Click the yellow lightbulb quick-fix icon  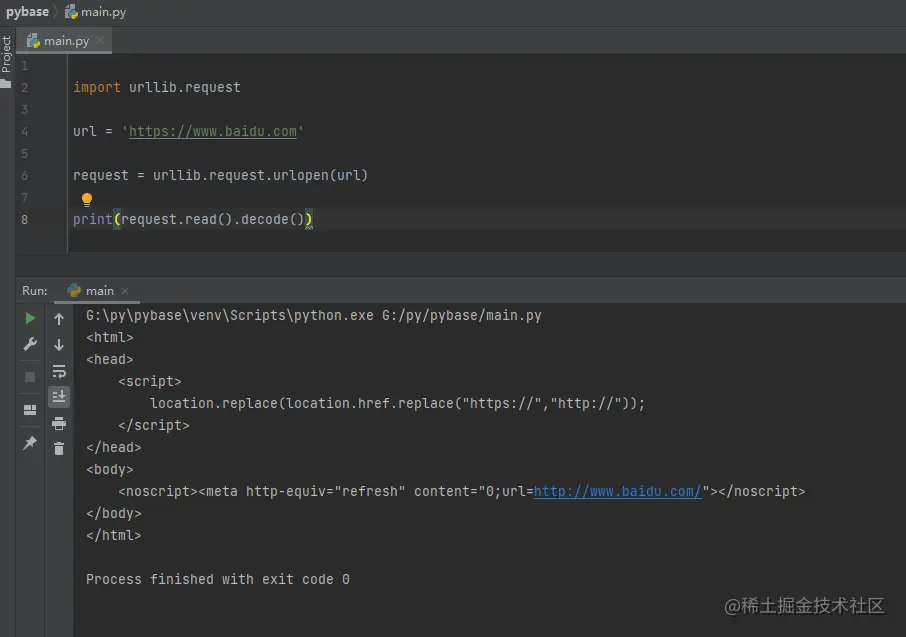point(87,200)
